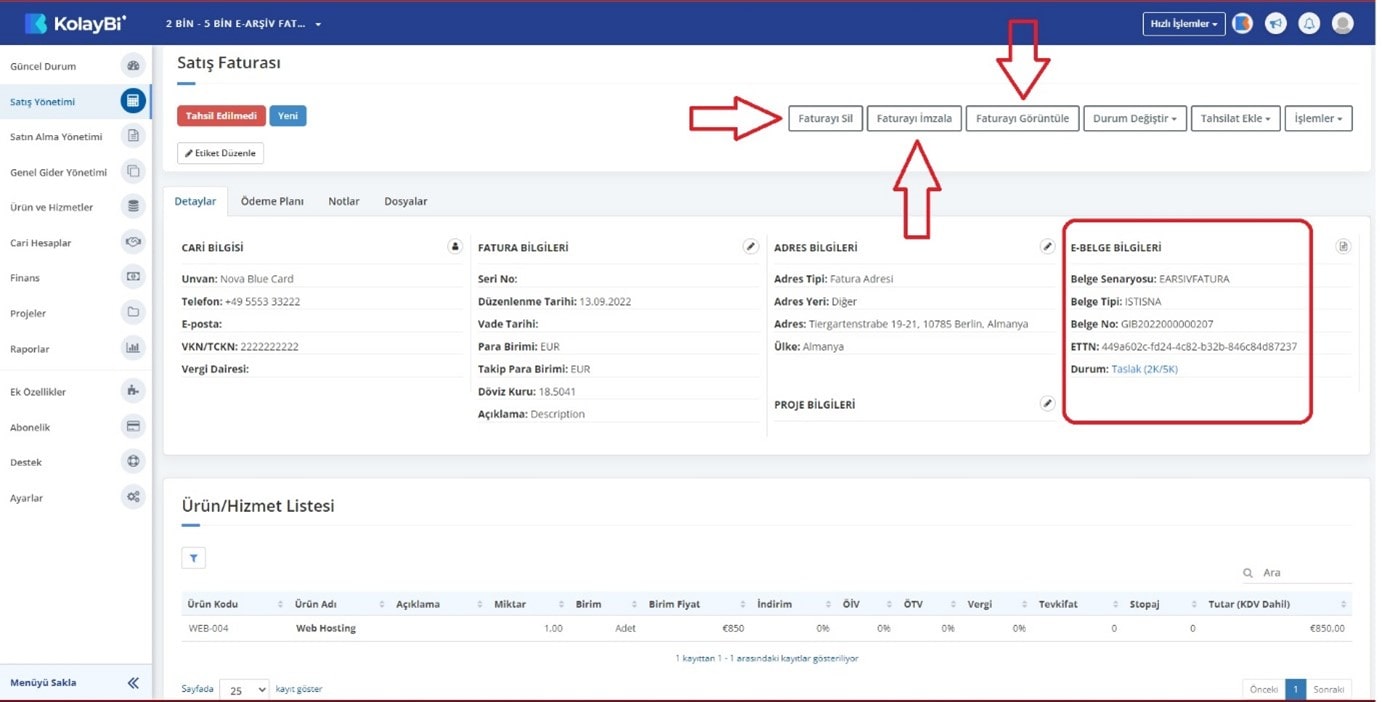Open announcements megaphone icon
Viewport: 1382px width, 702px height.
click(x=1276, y=23)
